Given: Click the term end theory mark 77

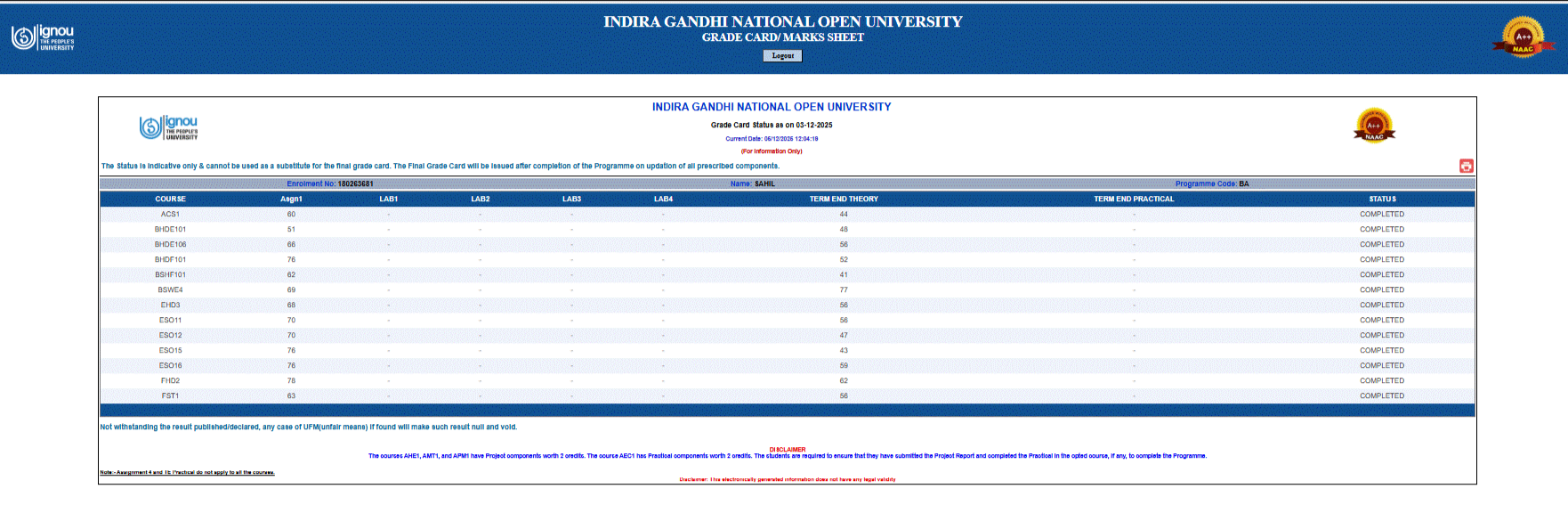Looking at the screenshot, I should (843, 289).
